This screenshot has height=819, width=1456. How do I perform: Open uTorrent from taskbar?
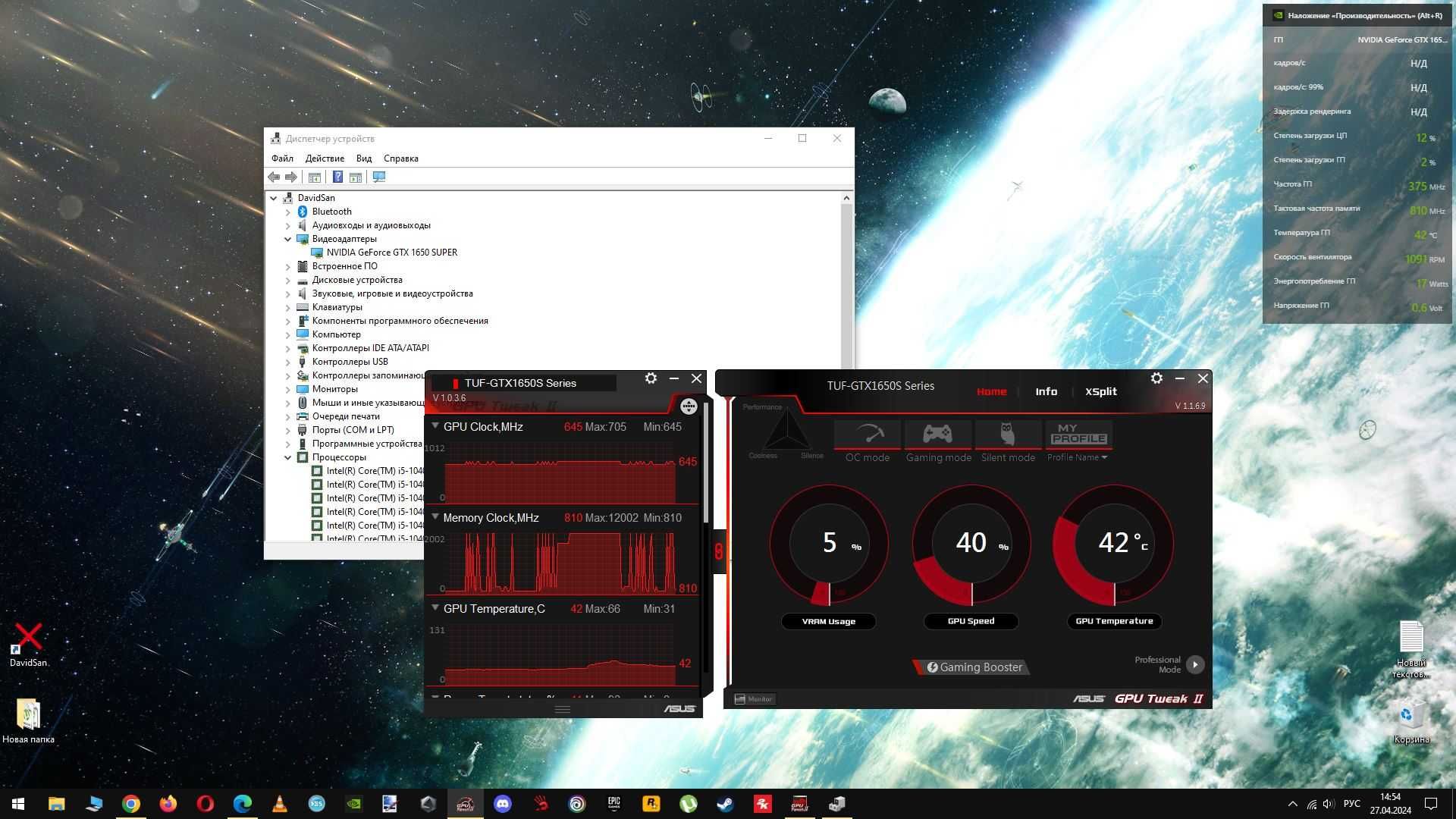689,804
